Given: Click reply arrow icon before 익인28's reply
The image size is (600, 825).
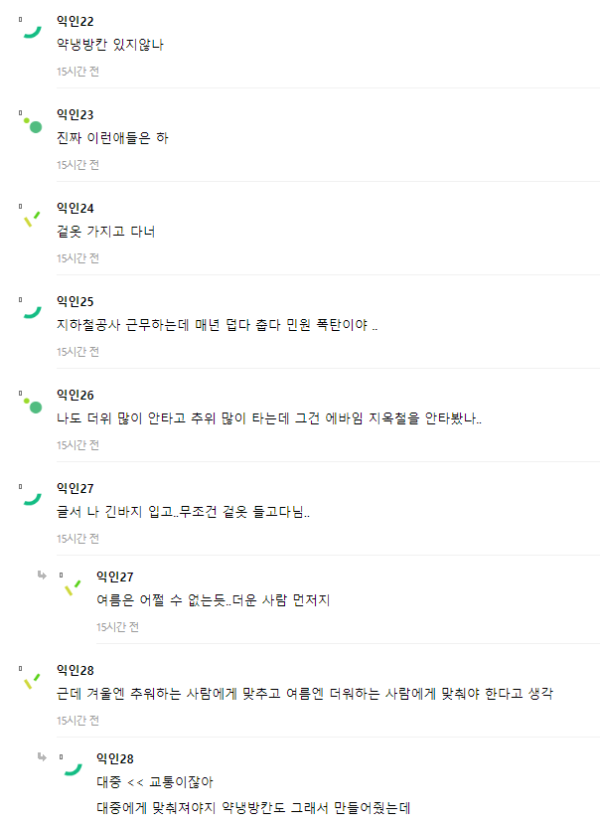Looking at the screenshot, I should tap(42, 757).
